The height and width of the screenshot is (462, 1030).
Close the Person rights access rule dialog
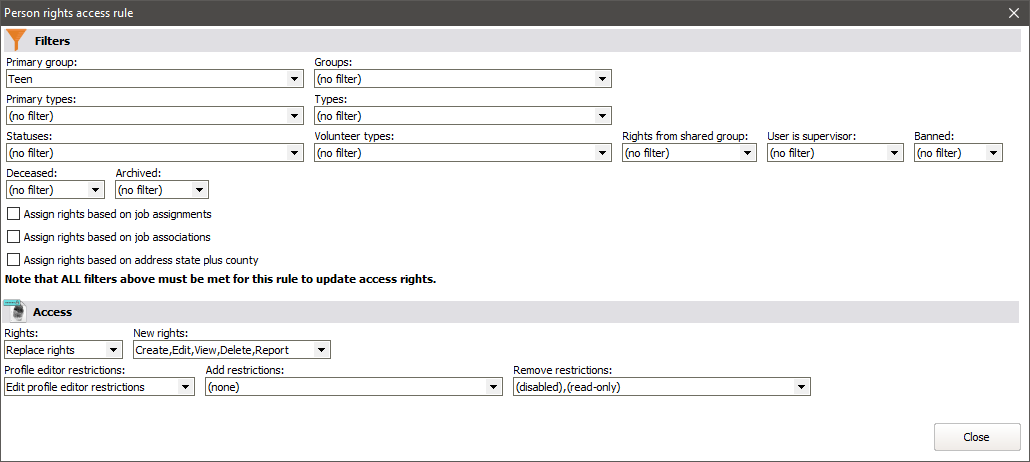pyautogui.click(x=1014, y=13)
